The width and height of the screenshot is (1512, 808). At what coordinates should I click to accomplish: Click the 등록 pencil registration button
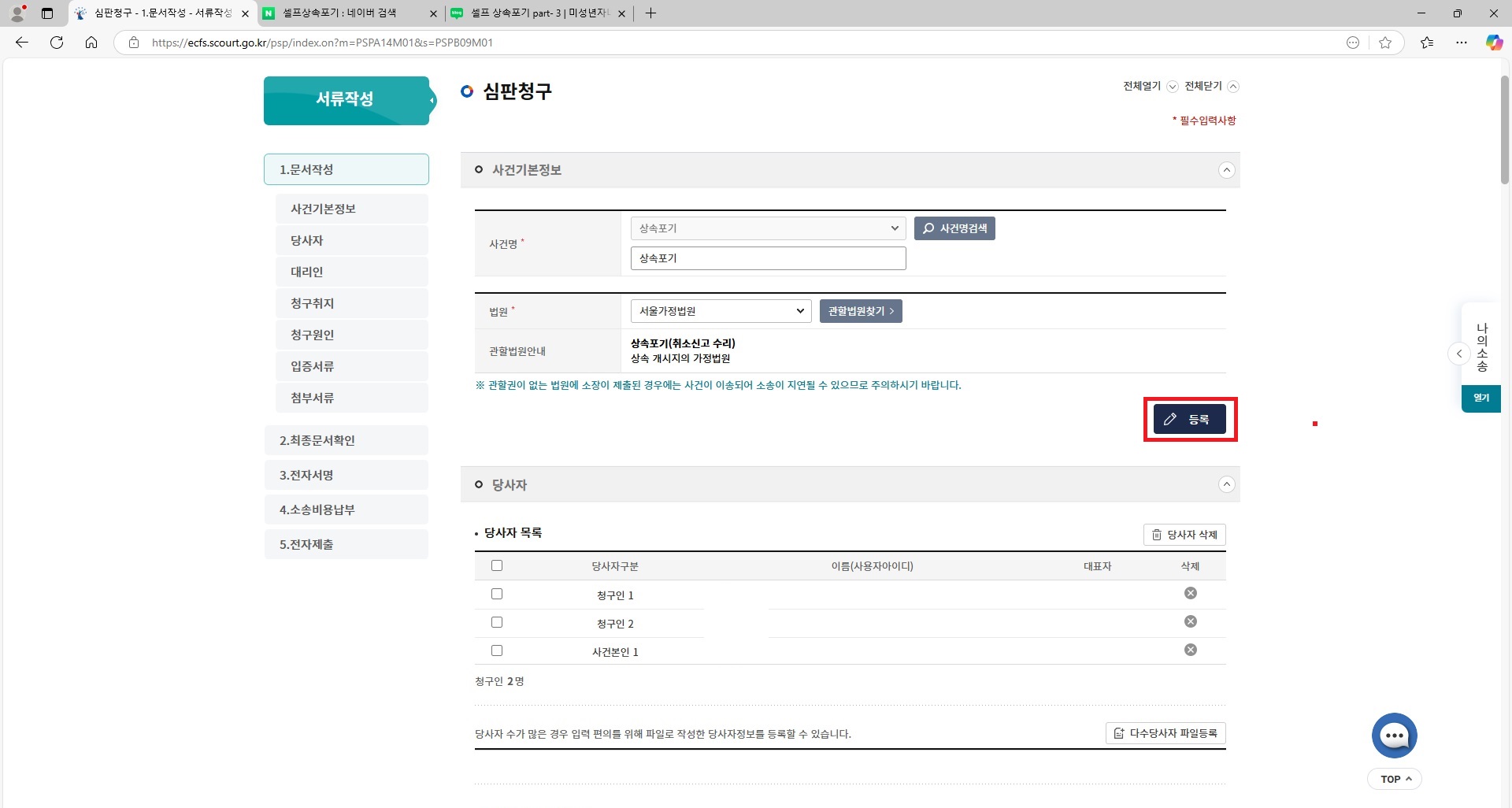tap(1188, 418)
